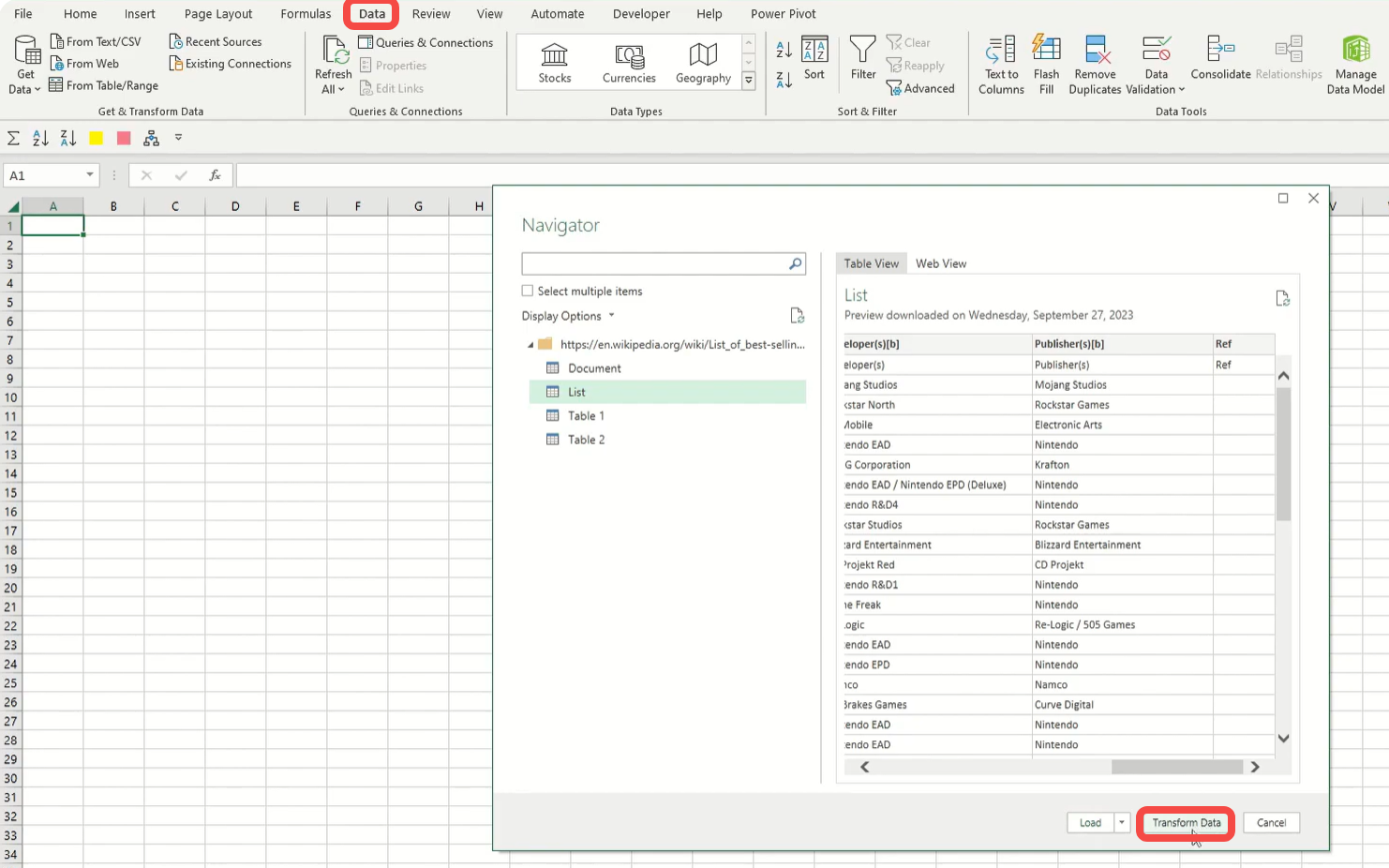This screenshot has width=1389, height=868.
Task: Open the Power Pivot tab
Action: coord(783,14)
